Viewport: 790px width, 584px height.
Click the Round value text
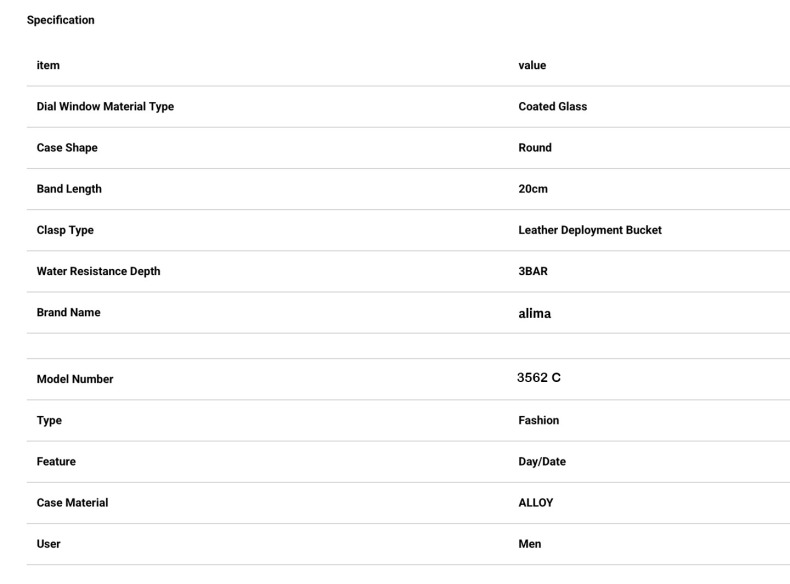535,148
